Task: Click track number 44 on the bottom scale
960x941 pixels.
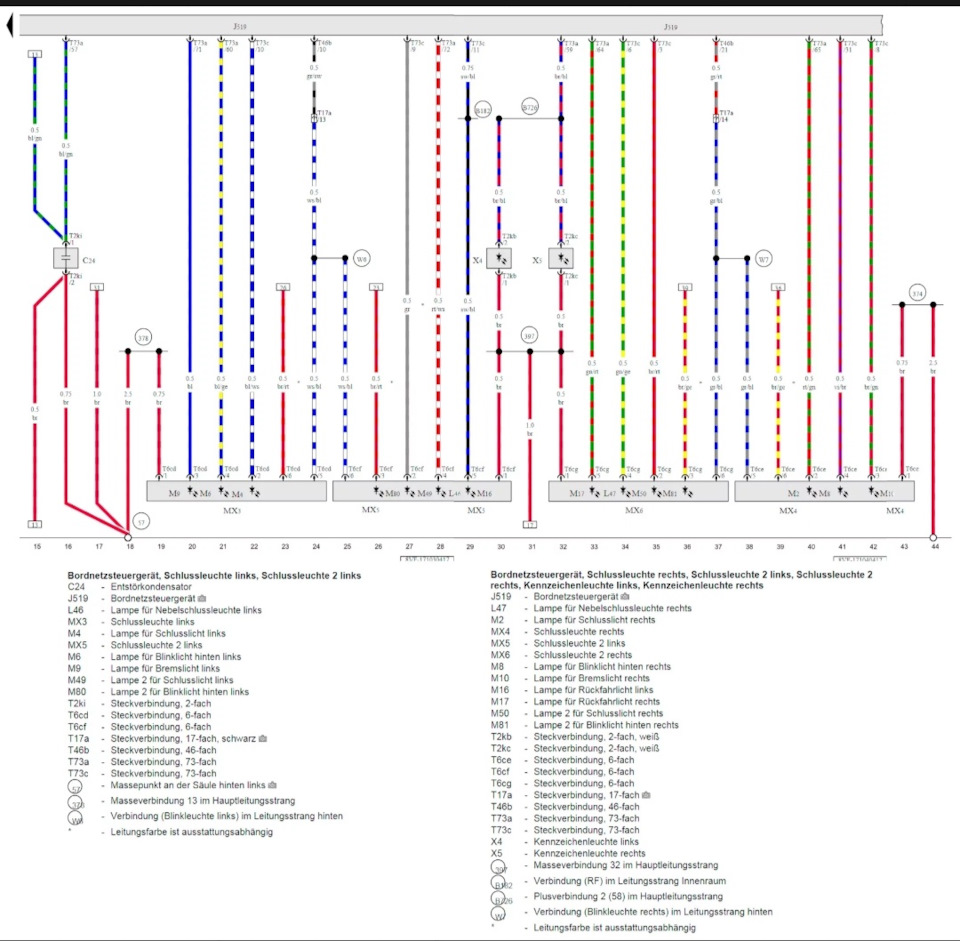Action: pyautogui.click(x=935, y=547)
